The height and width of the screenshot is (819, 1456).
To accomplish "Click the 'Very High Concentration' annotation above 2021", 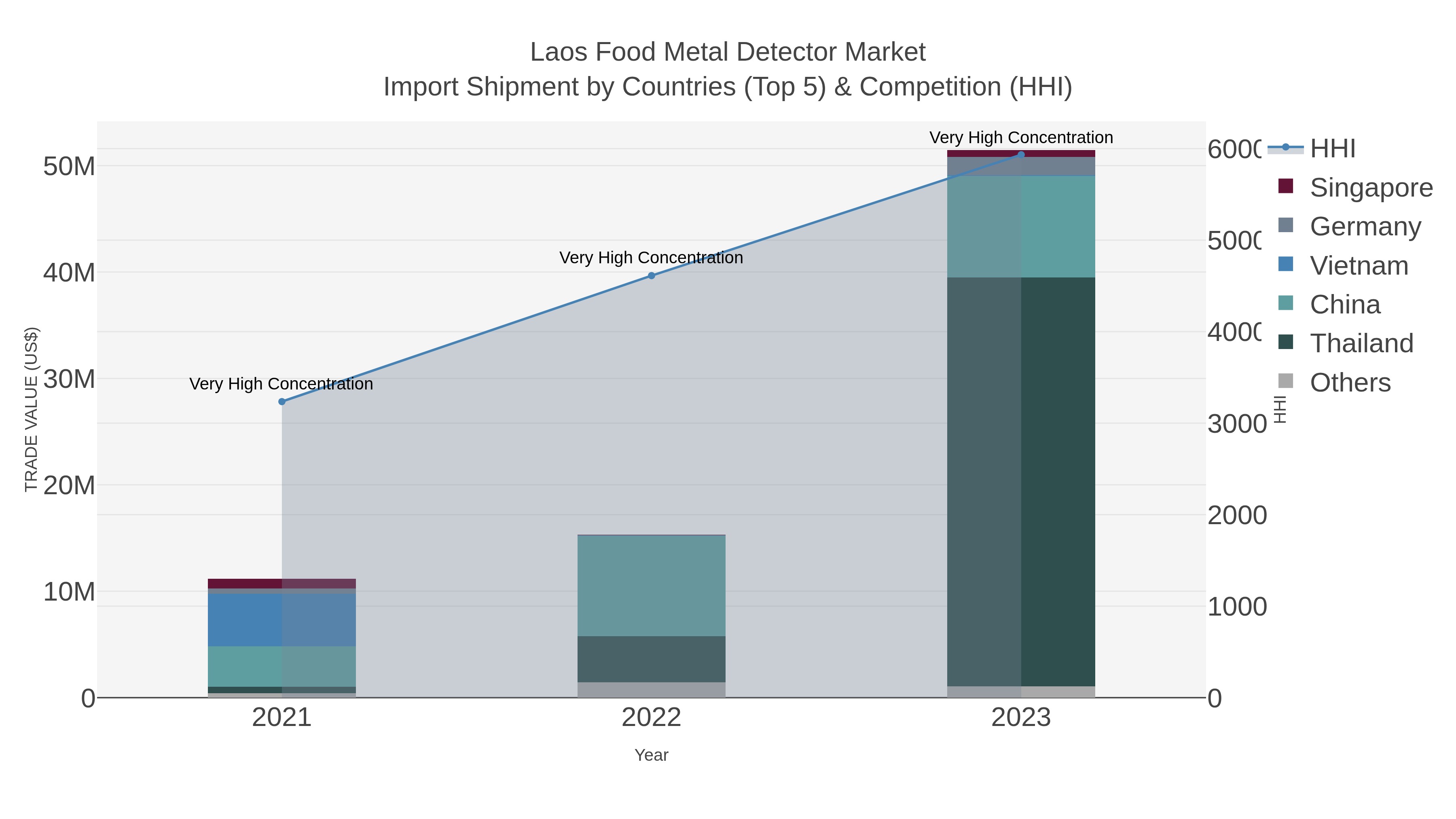I will click(281, 384).
